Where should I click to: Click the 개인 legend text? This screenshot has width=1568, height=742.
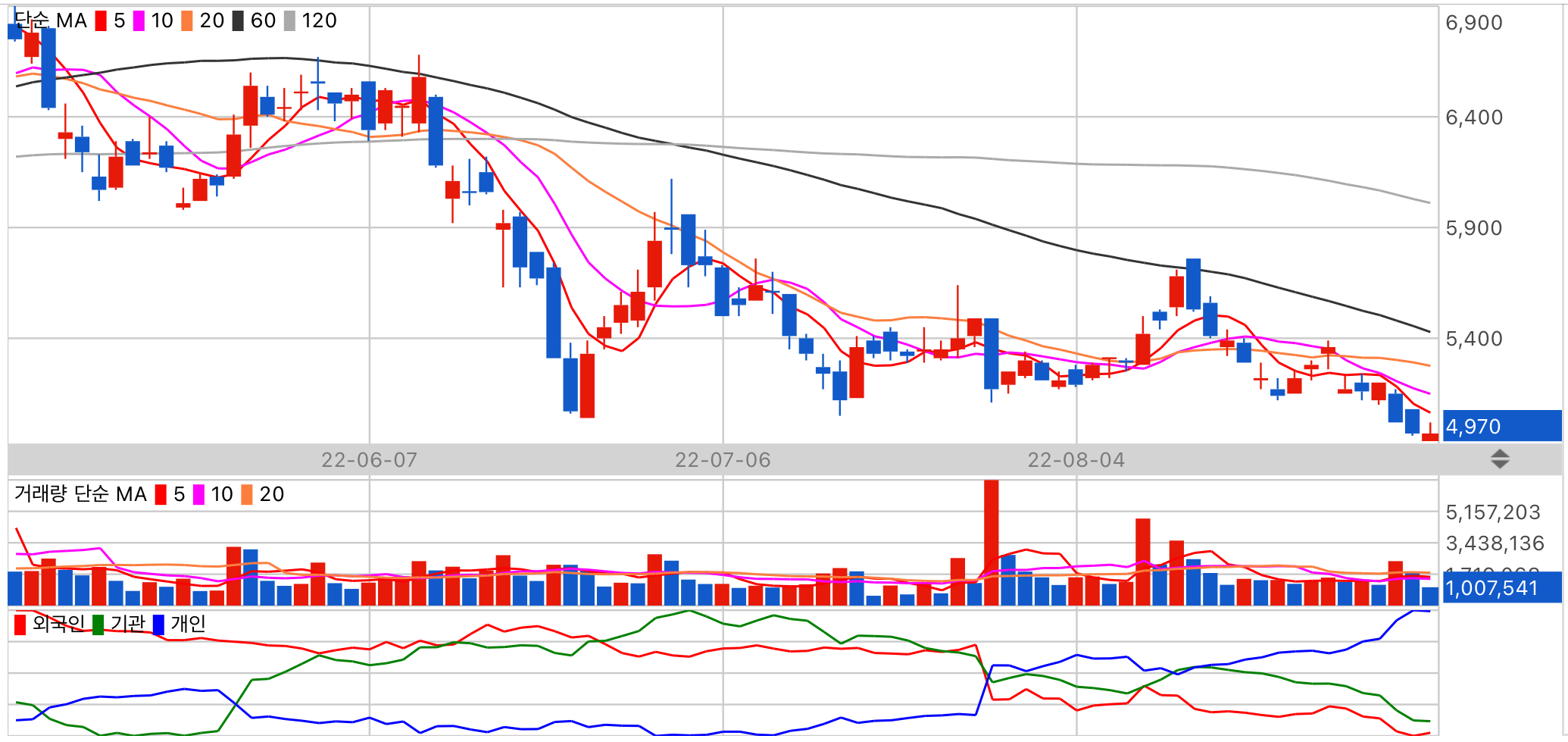click(188, 624)
